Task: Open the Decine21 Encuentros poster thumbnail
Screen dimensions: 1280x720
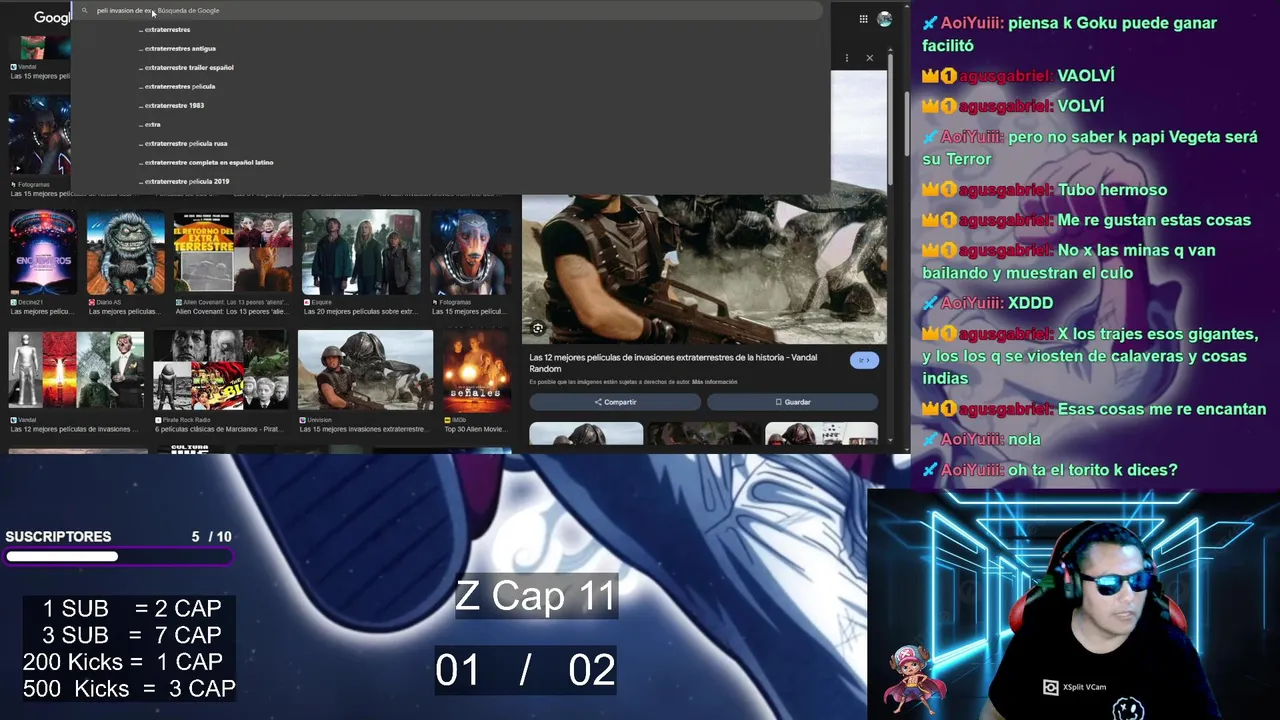Action: pos(42,252)
